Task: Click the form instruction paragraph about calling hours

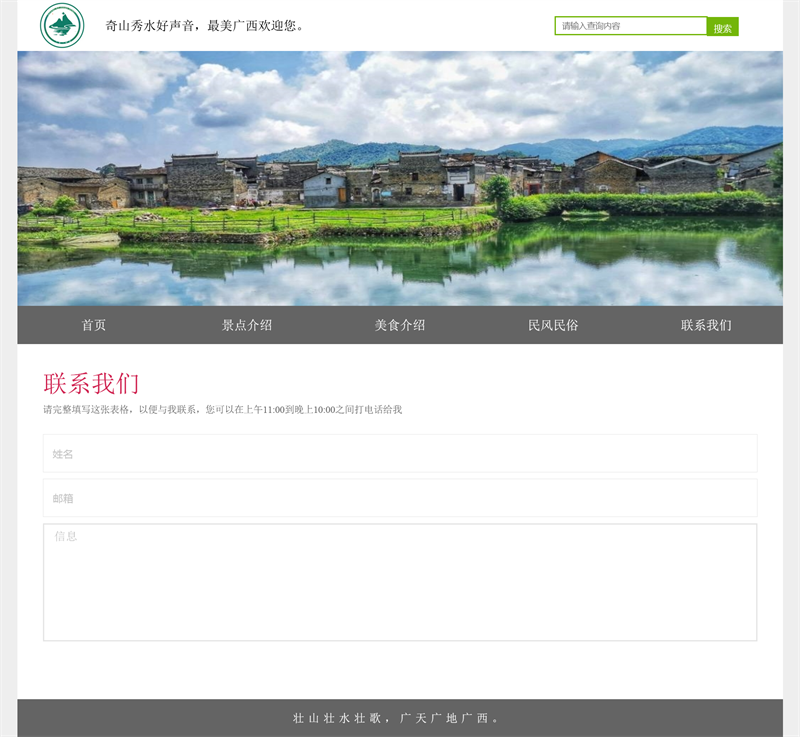Action: tap(222, 410)
